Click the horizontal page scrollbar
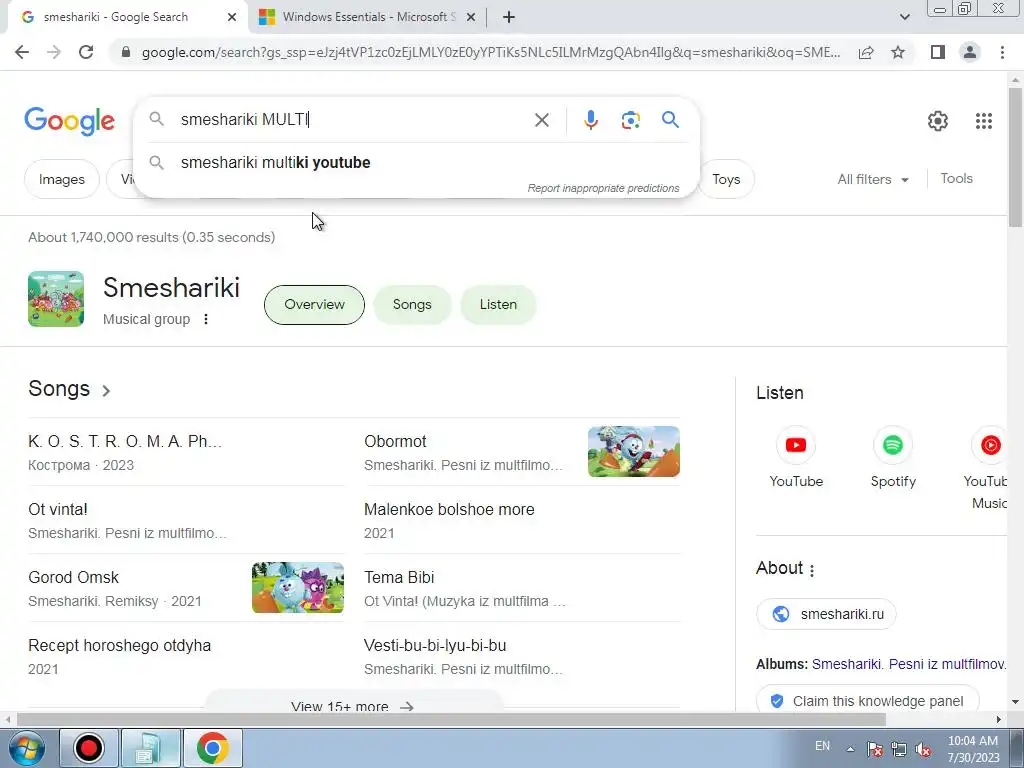 (451, 719)
